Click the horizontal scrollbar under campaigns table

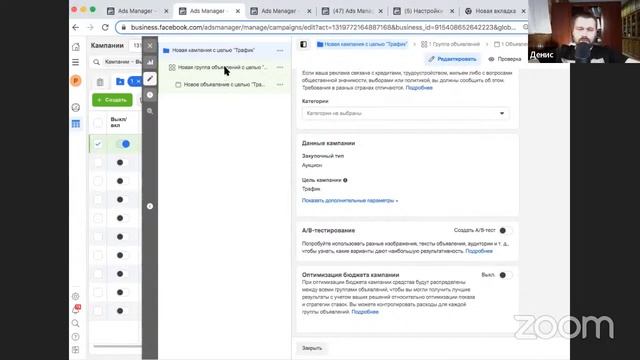point(118,346)
